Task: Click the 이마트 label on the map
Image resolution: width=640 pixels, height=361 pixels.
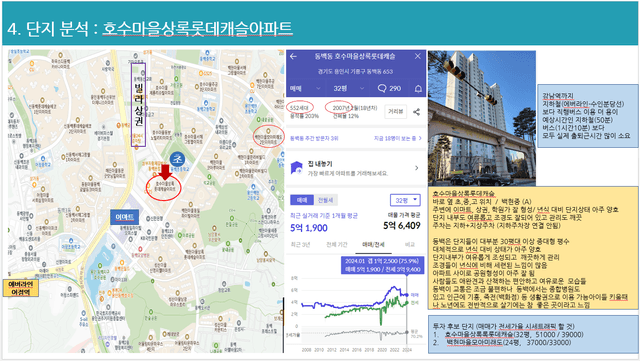Action: coord(124,217)
